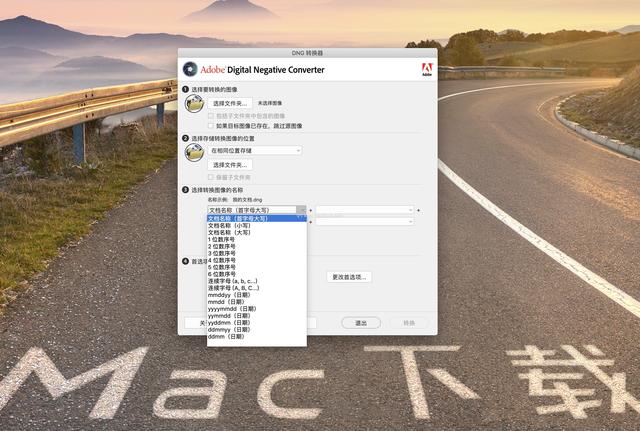Pick '连续字母 (a, b, c...)' lowercase option
This screenshot has width=640, height=431.
(257, 281)
